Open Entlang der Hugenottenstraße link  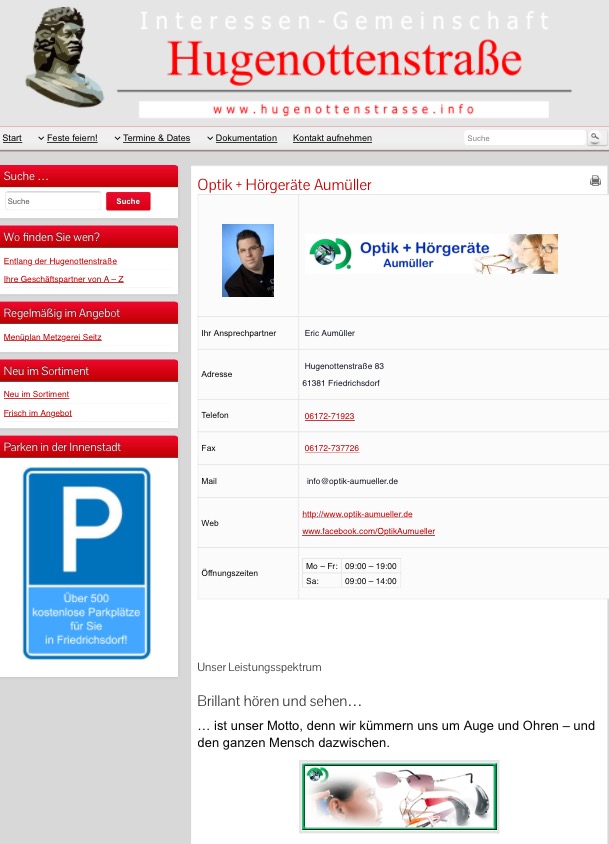[60, 261]
